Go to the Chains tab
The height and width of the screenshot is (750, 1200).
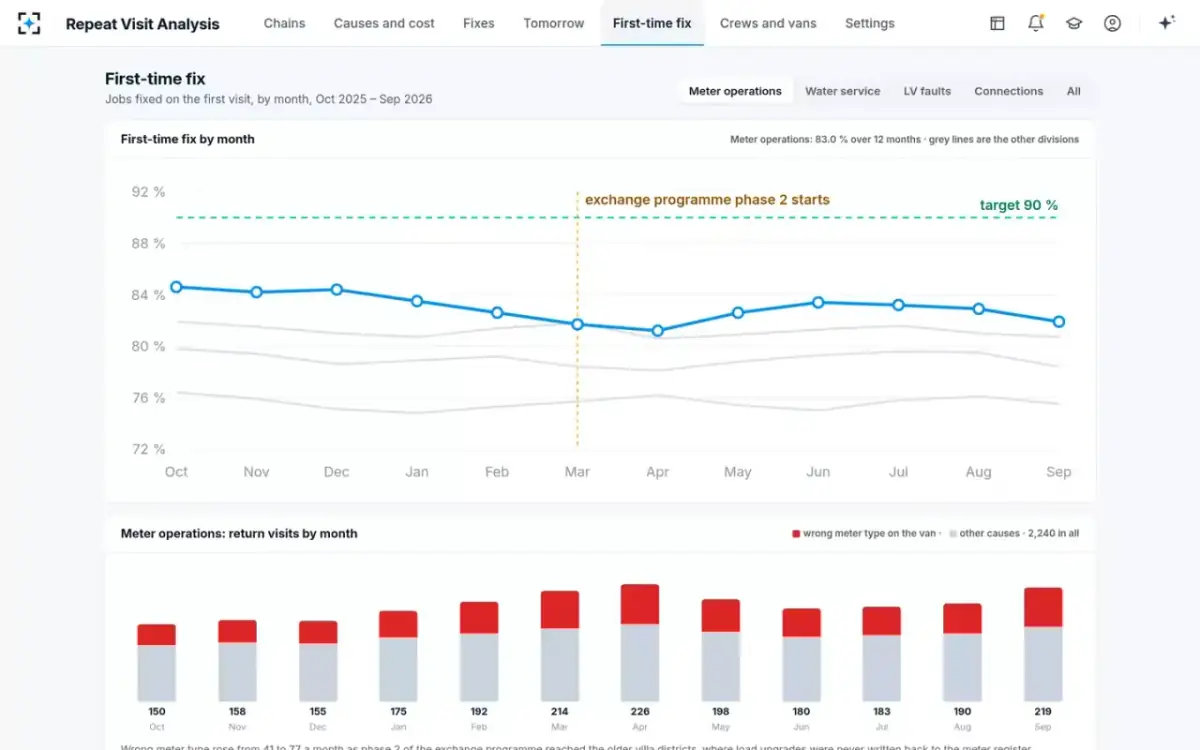(x=284, y=23)
